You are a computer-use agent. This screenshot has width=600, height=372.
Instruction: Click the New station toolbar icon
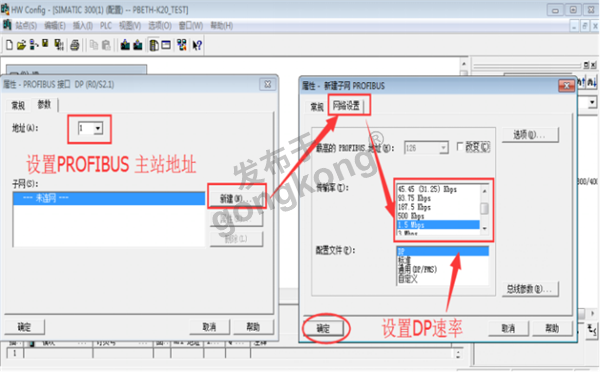pos(9,45)
